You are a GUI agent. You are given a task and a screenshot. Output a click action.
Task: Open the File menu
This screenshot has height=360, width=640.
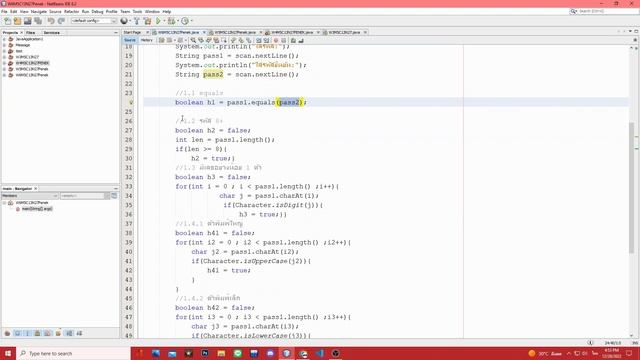coord(4,12)
